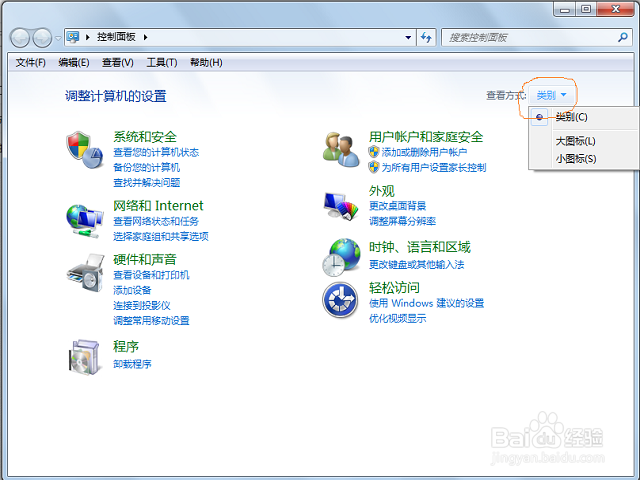The height and width of the screenshot is (480, 640).
Task: Expand the address bar history dropdown arrow
Action: (408, 38)
